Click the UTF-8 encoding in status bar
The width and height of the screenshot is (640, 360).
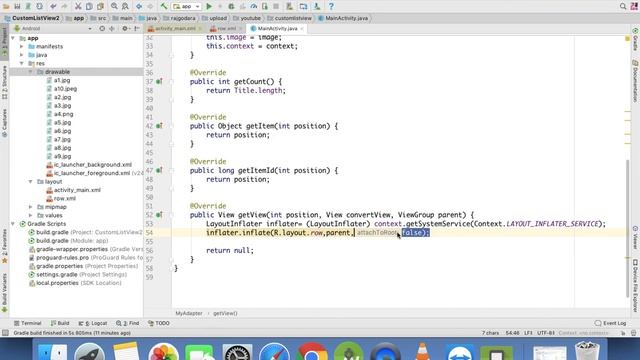(x=546, y=333)
